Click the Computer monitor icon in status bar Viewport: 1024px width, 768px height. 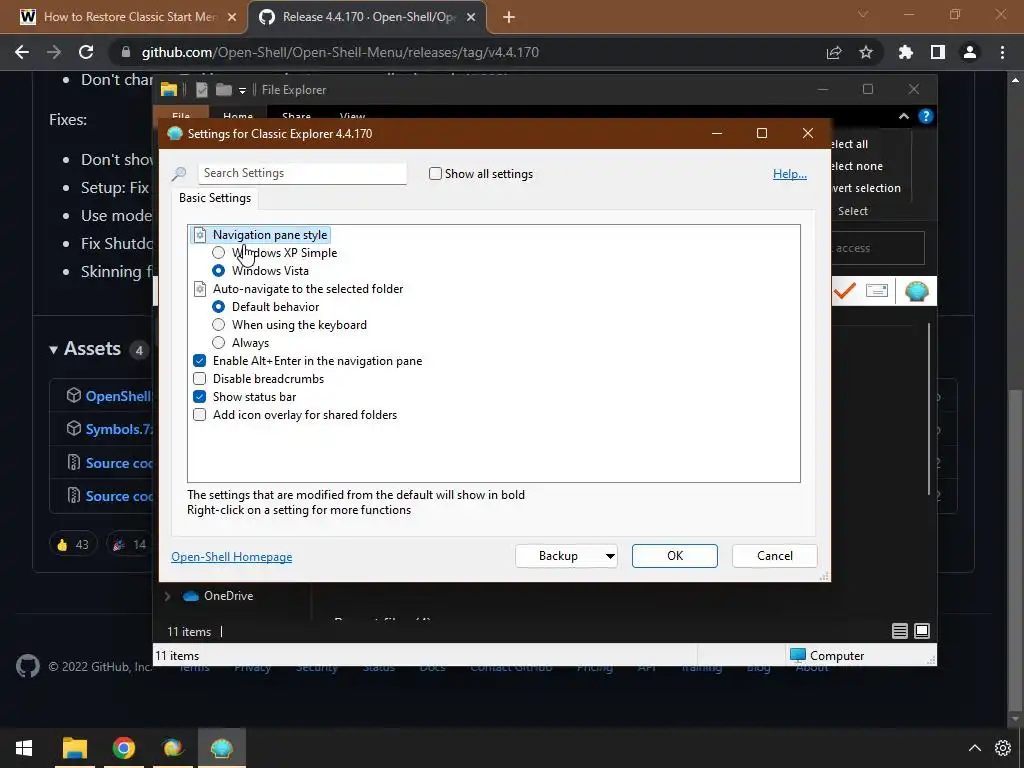797,655
